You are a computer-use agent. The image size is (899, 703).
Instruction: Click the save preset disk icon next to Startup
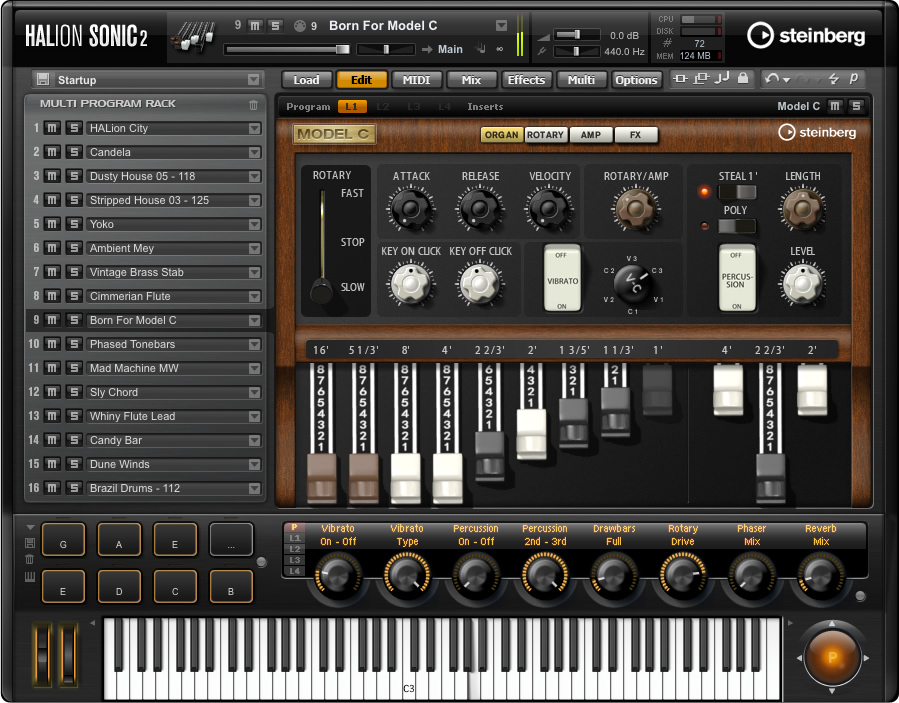coord(43,79)
